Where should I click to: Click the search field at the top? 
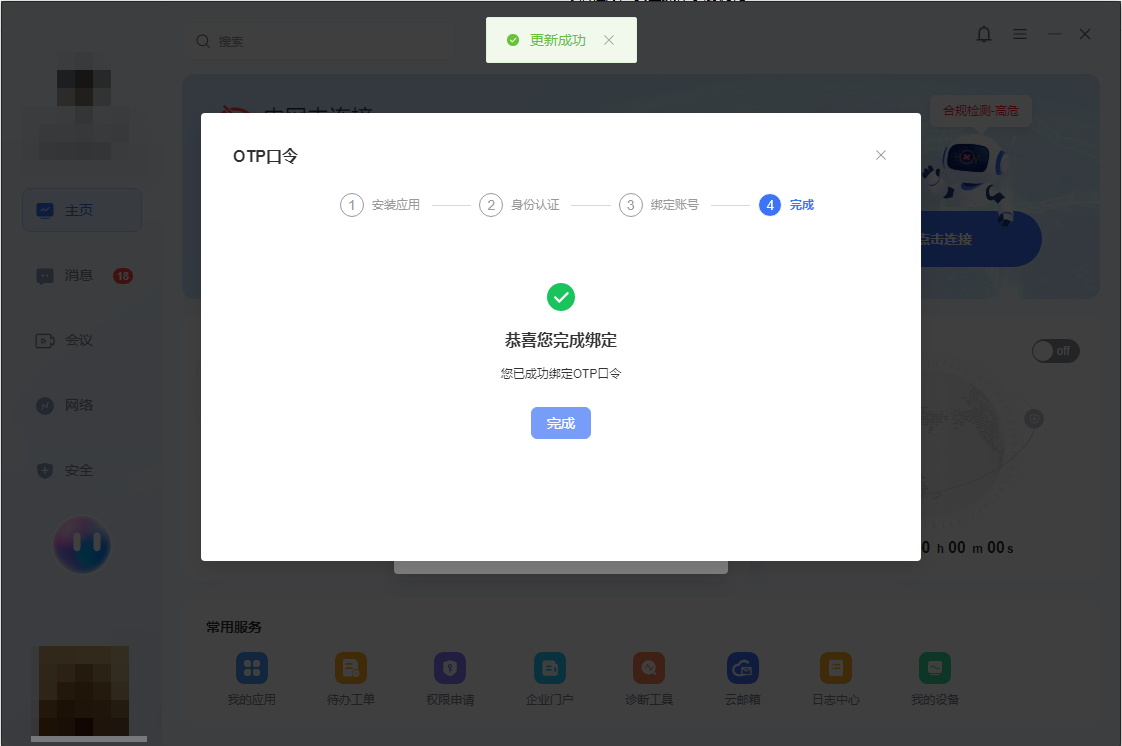pos(318,41)
